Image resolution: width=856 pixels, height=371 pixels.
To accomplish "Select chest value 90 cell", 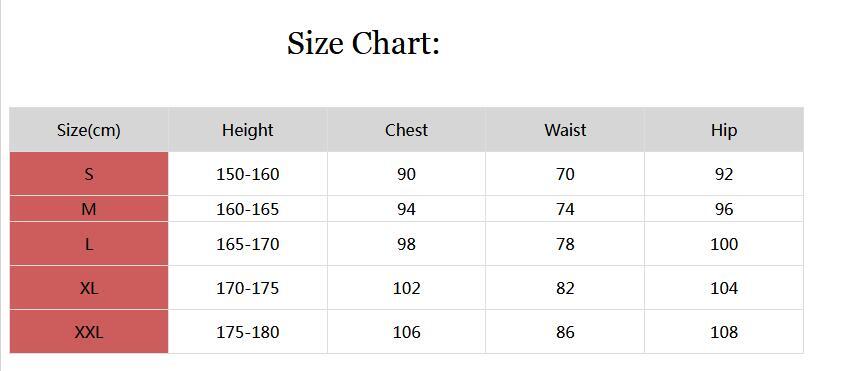I will pyautogui.click(x=406, y=174).
